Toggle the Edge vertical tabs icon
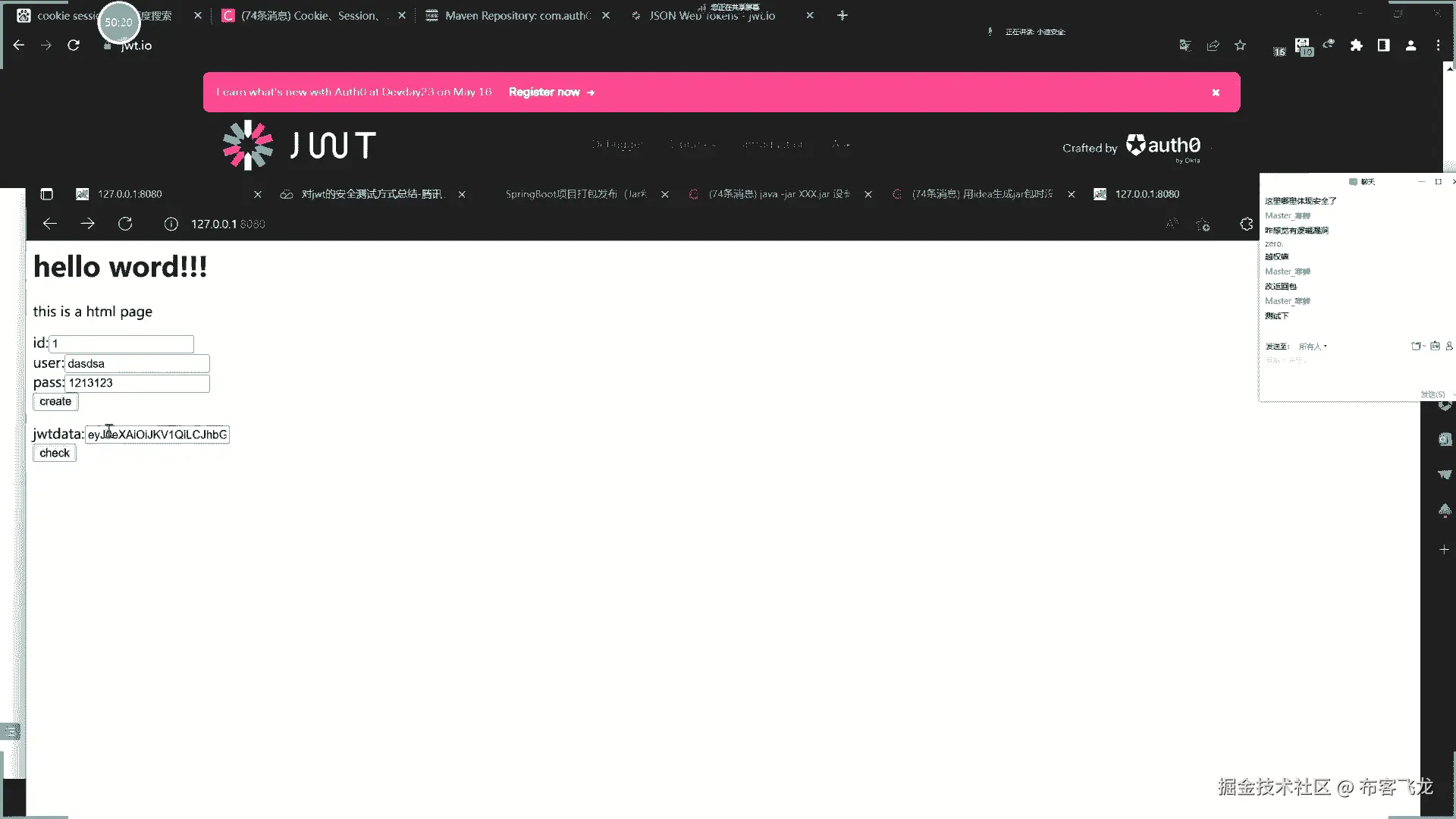The image size is (1456, 819). click(46, 194)
